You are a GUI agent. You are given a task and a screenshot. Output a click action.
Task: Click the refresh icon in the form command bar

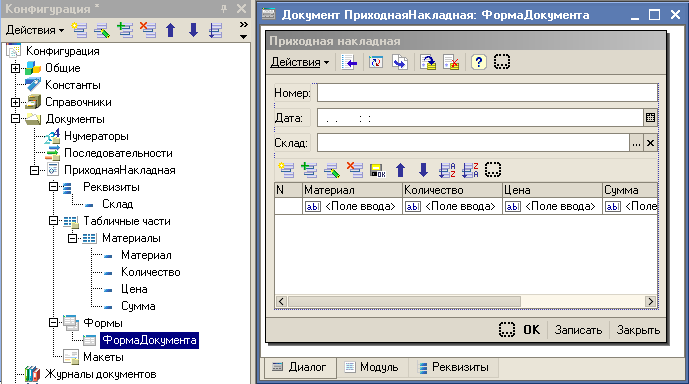[x=376, y=62]
